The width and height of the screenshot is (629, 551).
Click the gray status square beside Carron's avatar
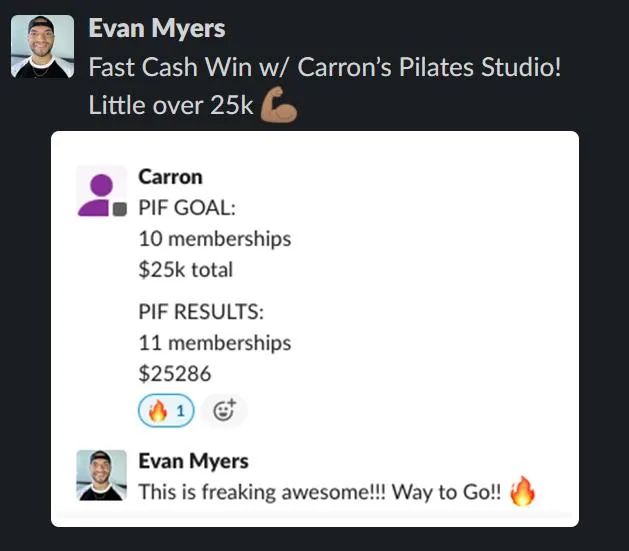[120, 209]
